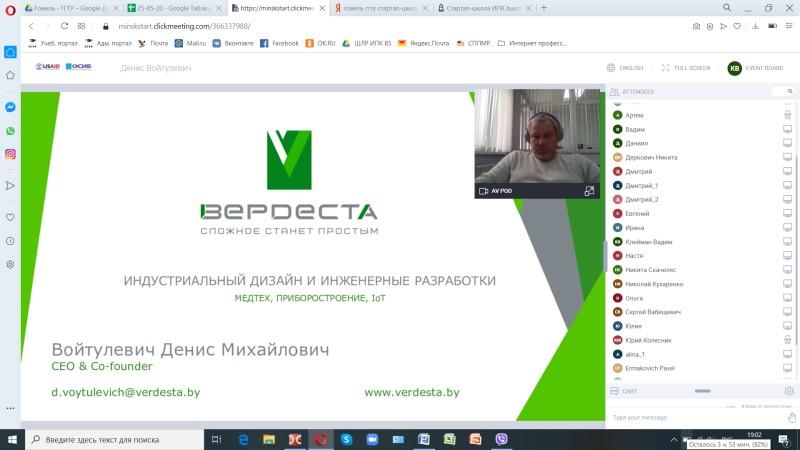Screen dimensions: 800x450
Task: Select attendee Клейман Вадим
Action: click(x=648, y=242)
